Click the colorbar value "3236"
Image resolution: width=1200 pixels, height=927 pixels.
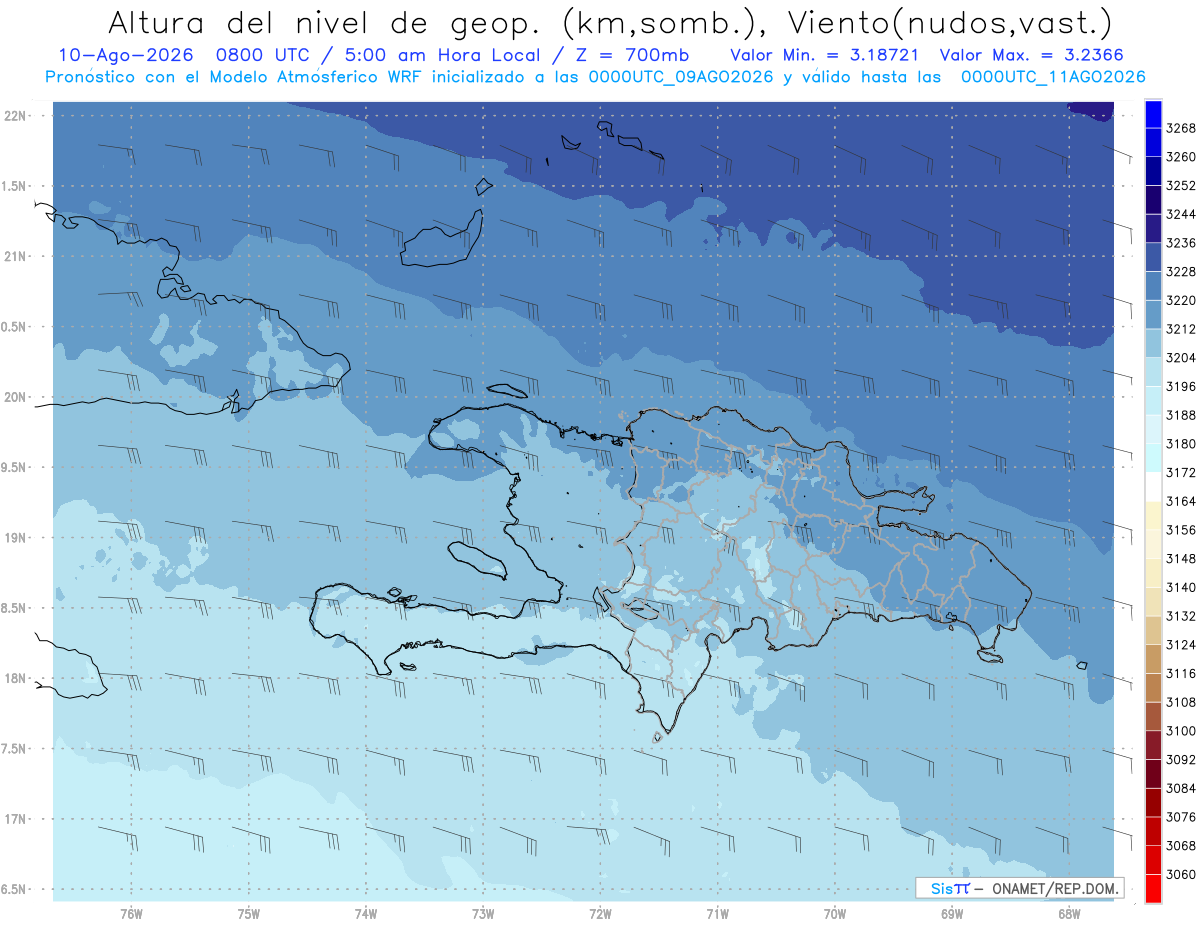click(x=1181, y=243)
